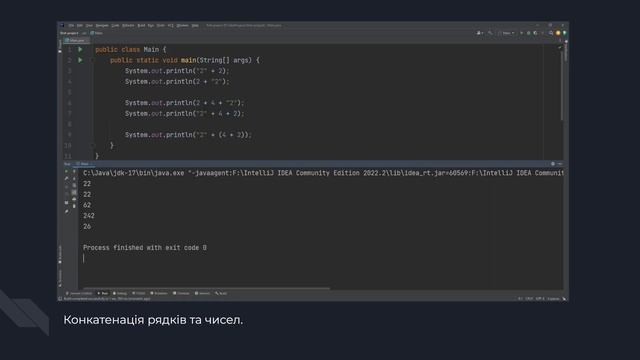Click the Debug bug icon in the top toolbar
This screenshot has width=640, height=360.
pyautogui.click(x=529, y=33)
